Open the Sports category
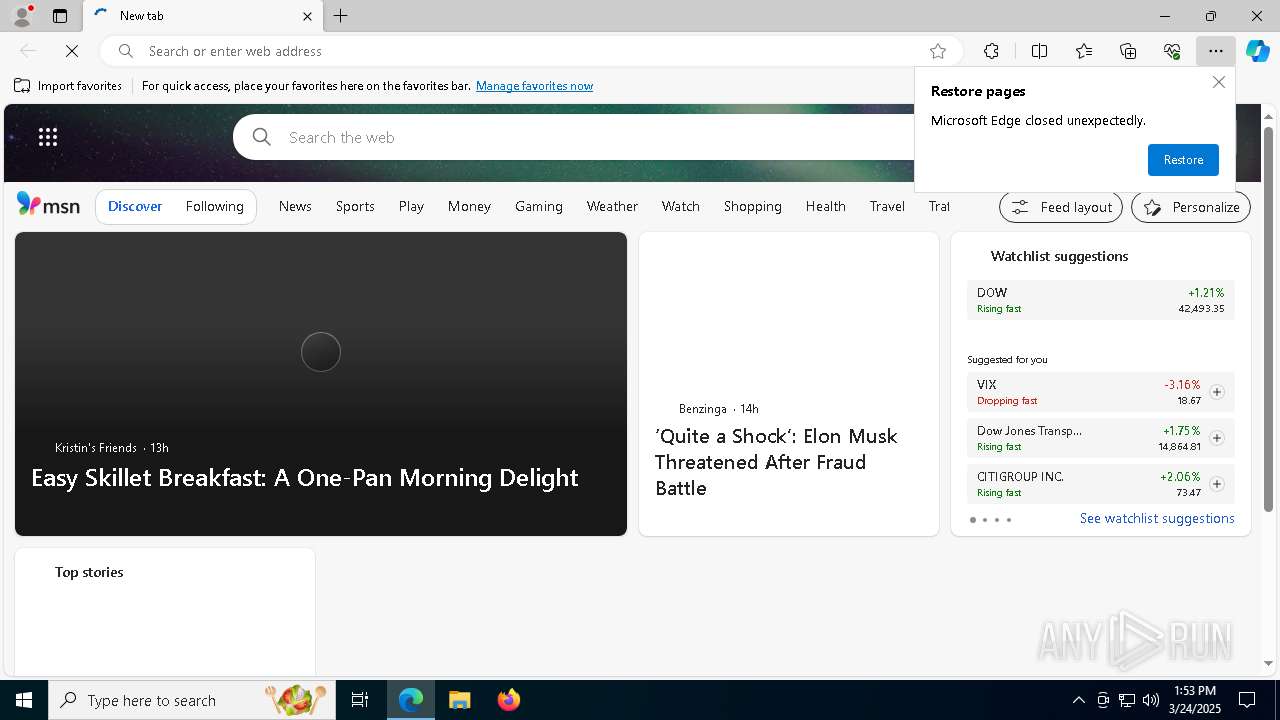Viewport: 1280px width, 720px height. (355, 206)
